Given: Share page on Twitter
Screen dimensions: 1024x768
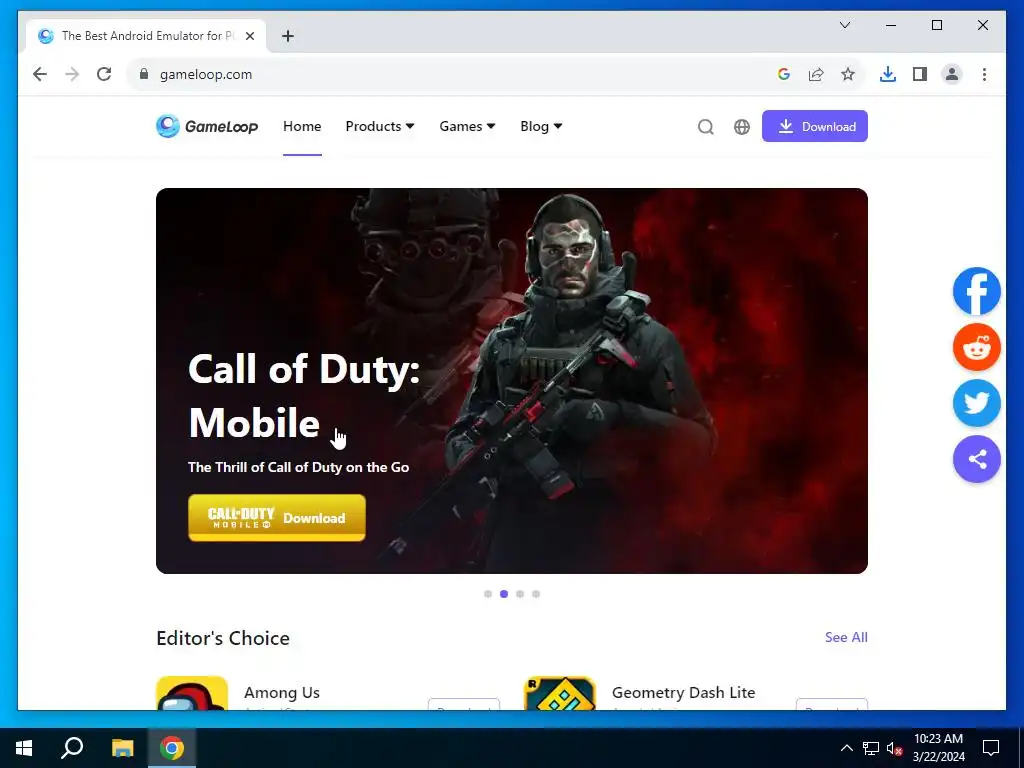Looking at the screenshot, I should (976, 404).
